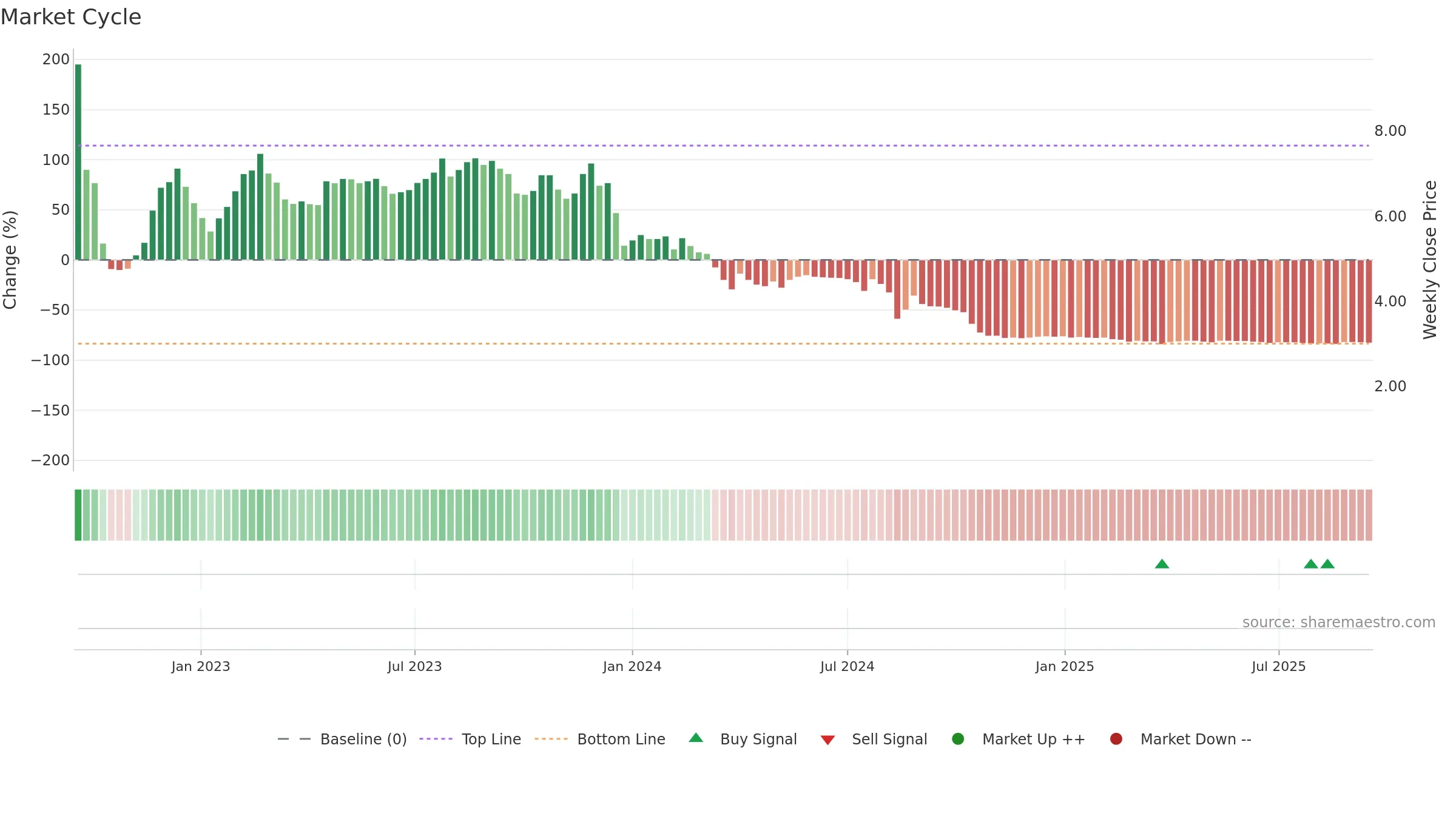This screenshot has width=1456, height=819.
Task: Click the green Market Up circle icon
Action: (958, 739)
